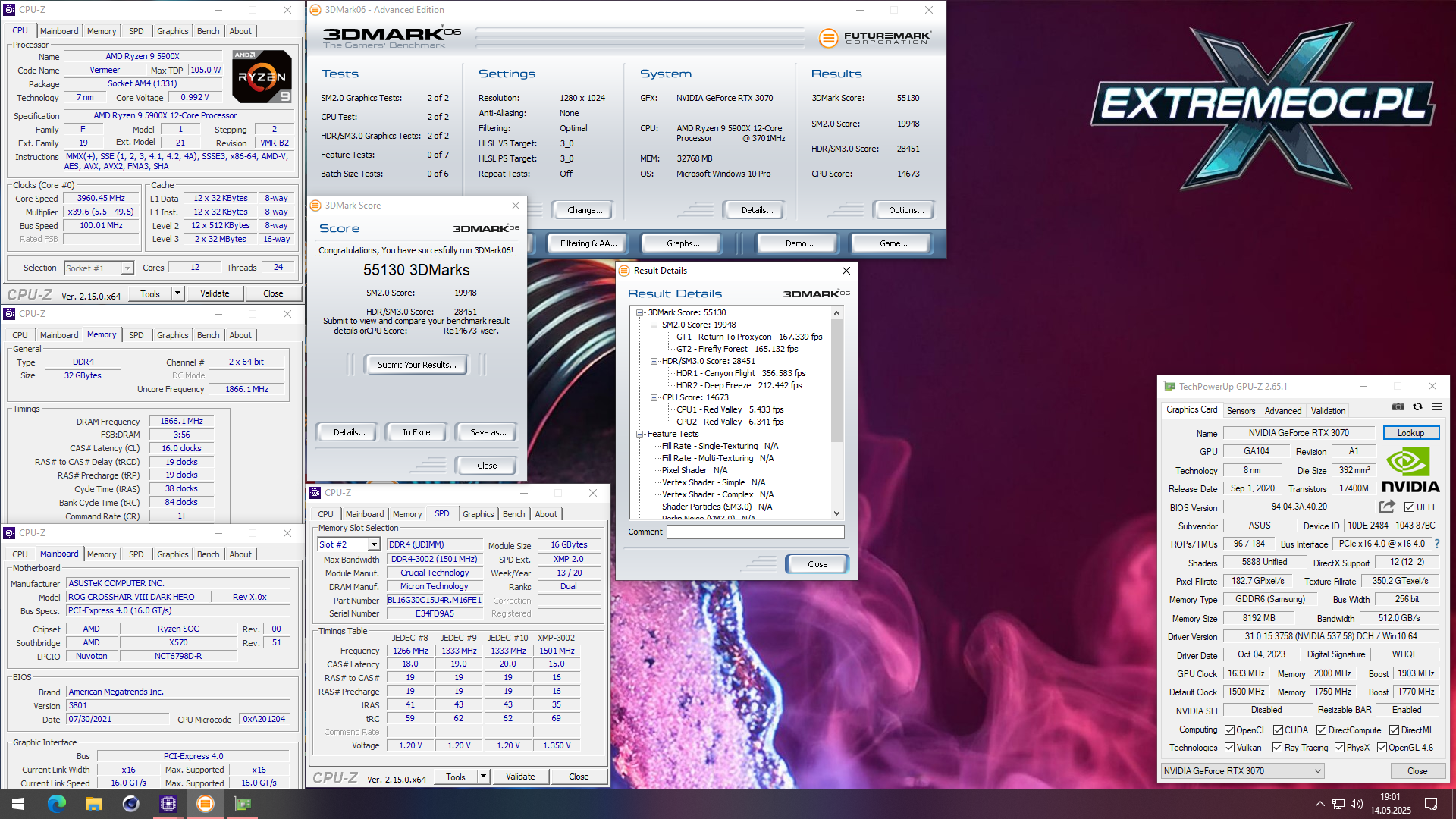Image resolution: width=1456 pixels, height=819 pixels.
Task: Toggle the DirectML checkbox
Action: [x=1394, y=730]
